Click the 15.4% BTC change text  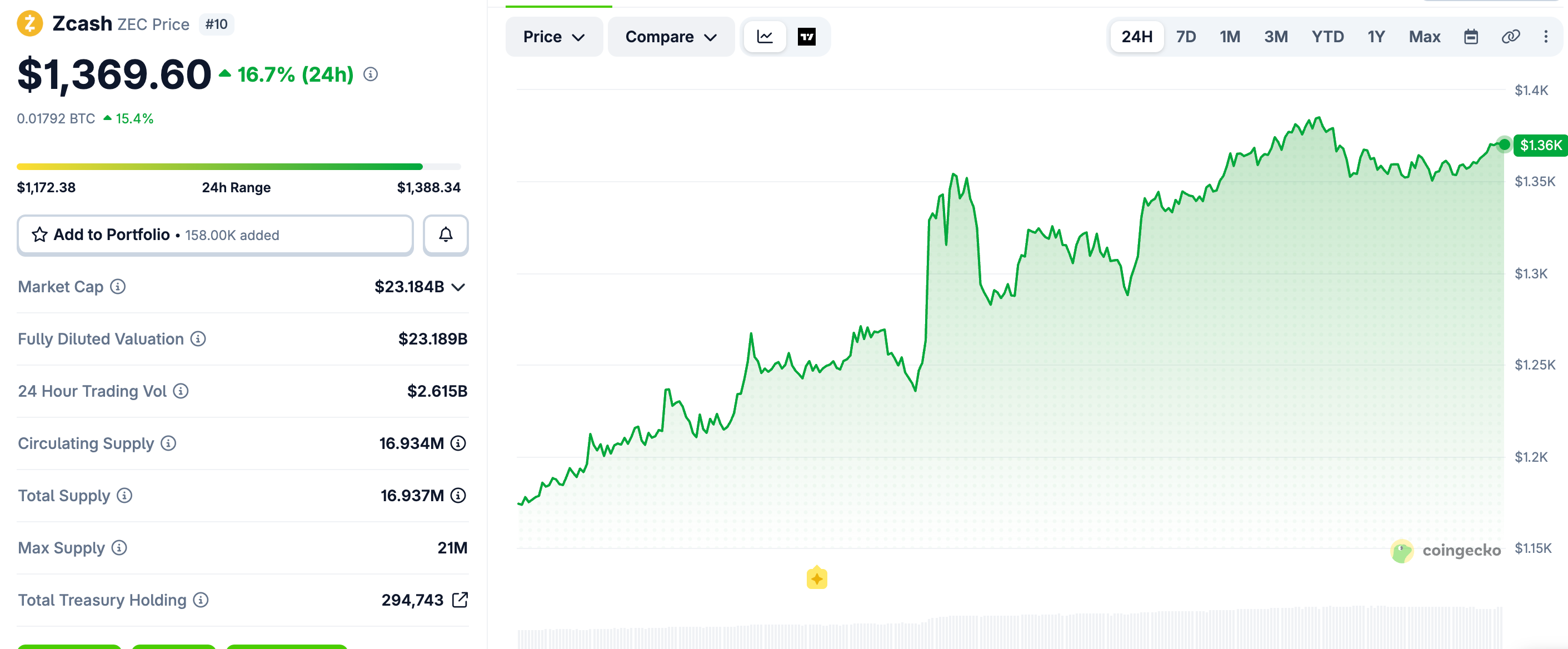point(134,119)
